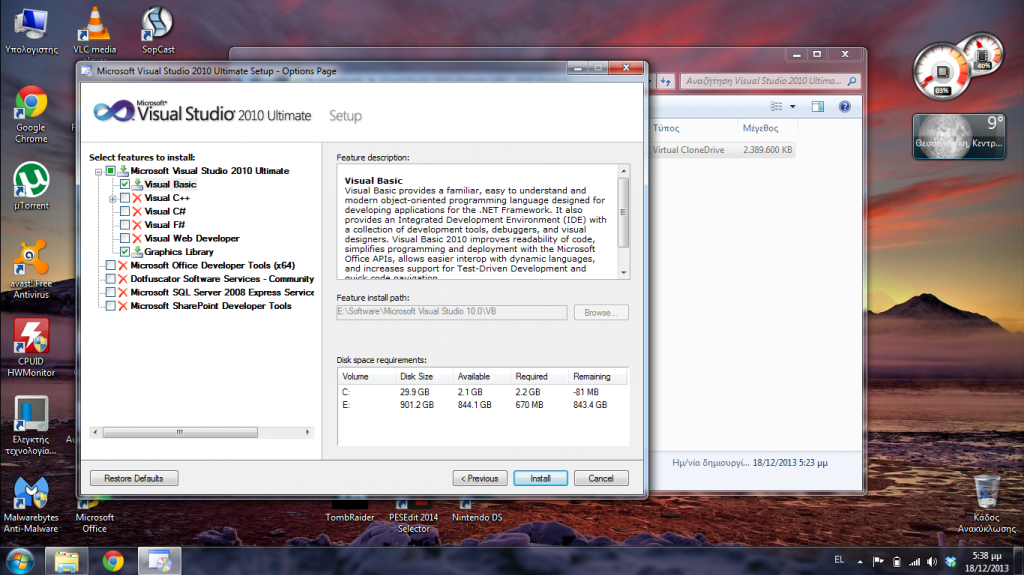The height and width of the screenshot is (575, 1024).
Task: Switch to the Visual Studio setup taskbar button
Action: coord(159,561)
